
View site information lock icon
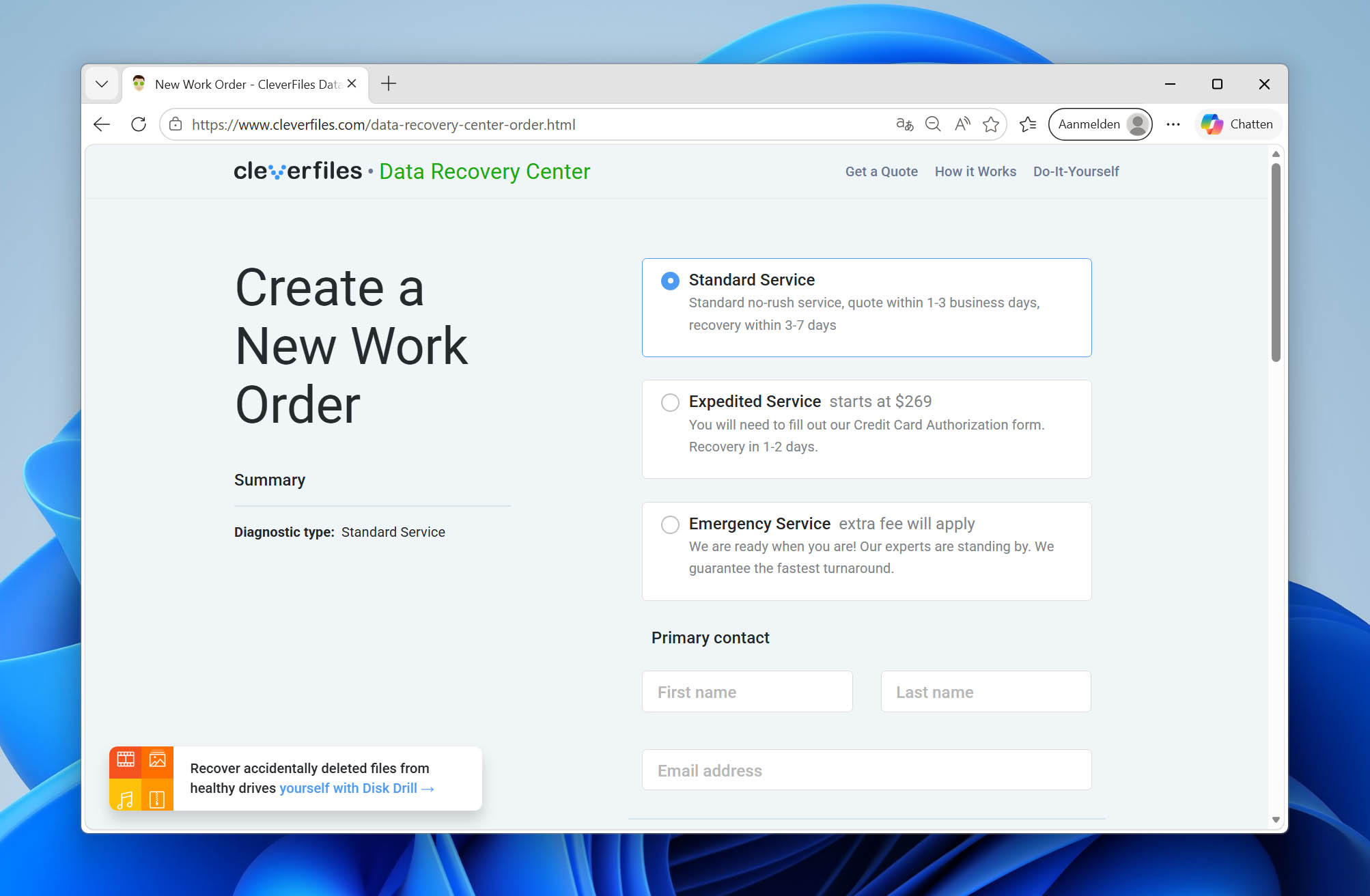pyautogui.click(x=176, y=124)
